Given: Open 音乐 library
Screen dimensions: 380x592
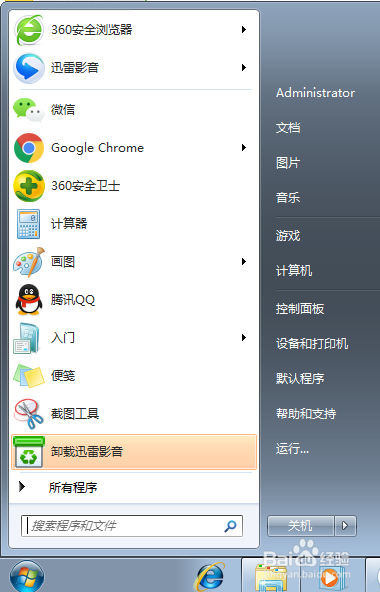Looking at the screenshot, I should coord(288,197).
